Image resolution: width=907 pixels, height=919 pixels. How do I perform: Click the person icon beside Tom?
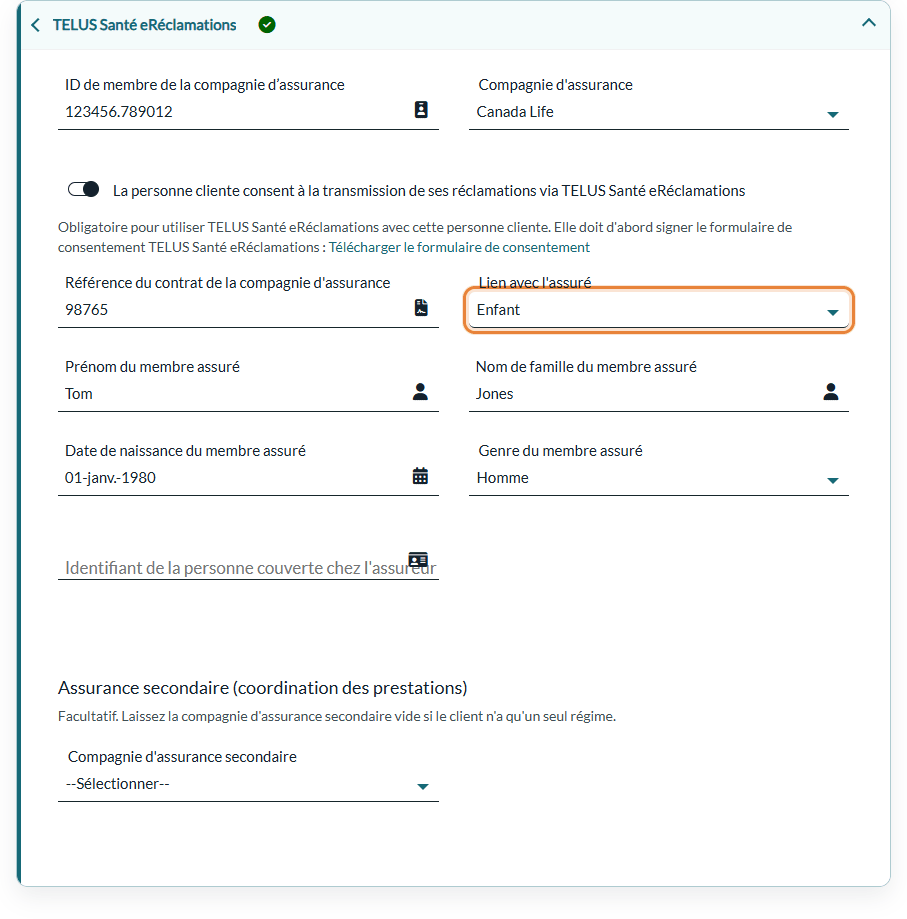pos(420,392)
